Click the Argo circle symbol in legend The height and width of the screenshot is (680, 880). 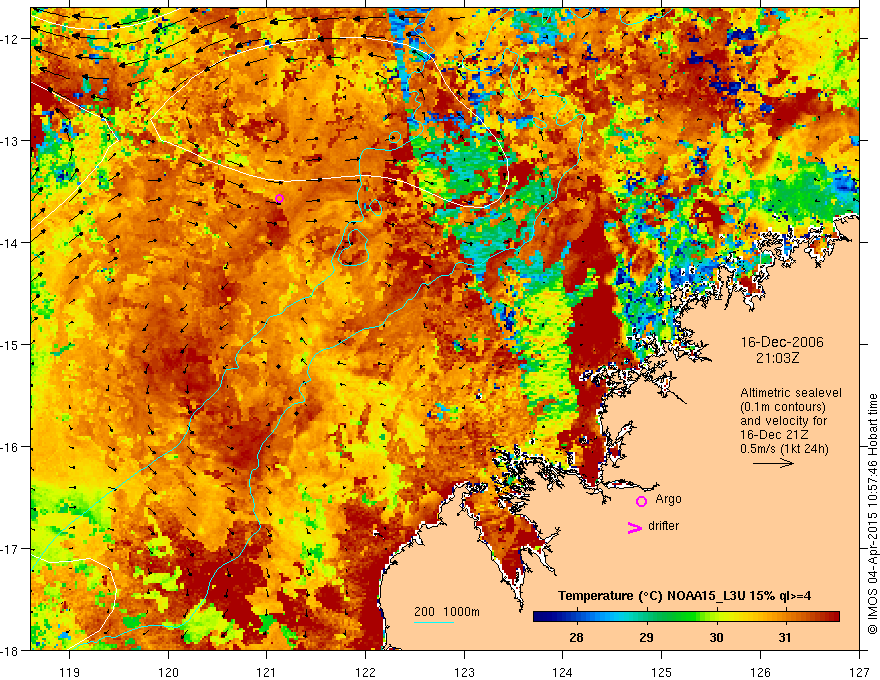(x=641, y=501)
